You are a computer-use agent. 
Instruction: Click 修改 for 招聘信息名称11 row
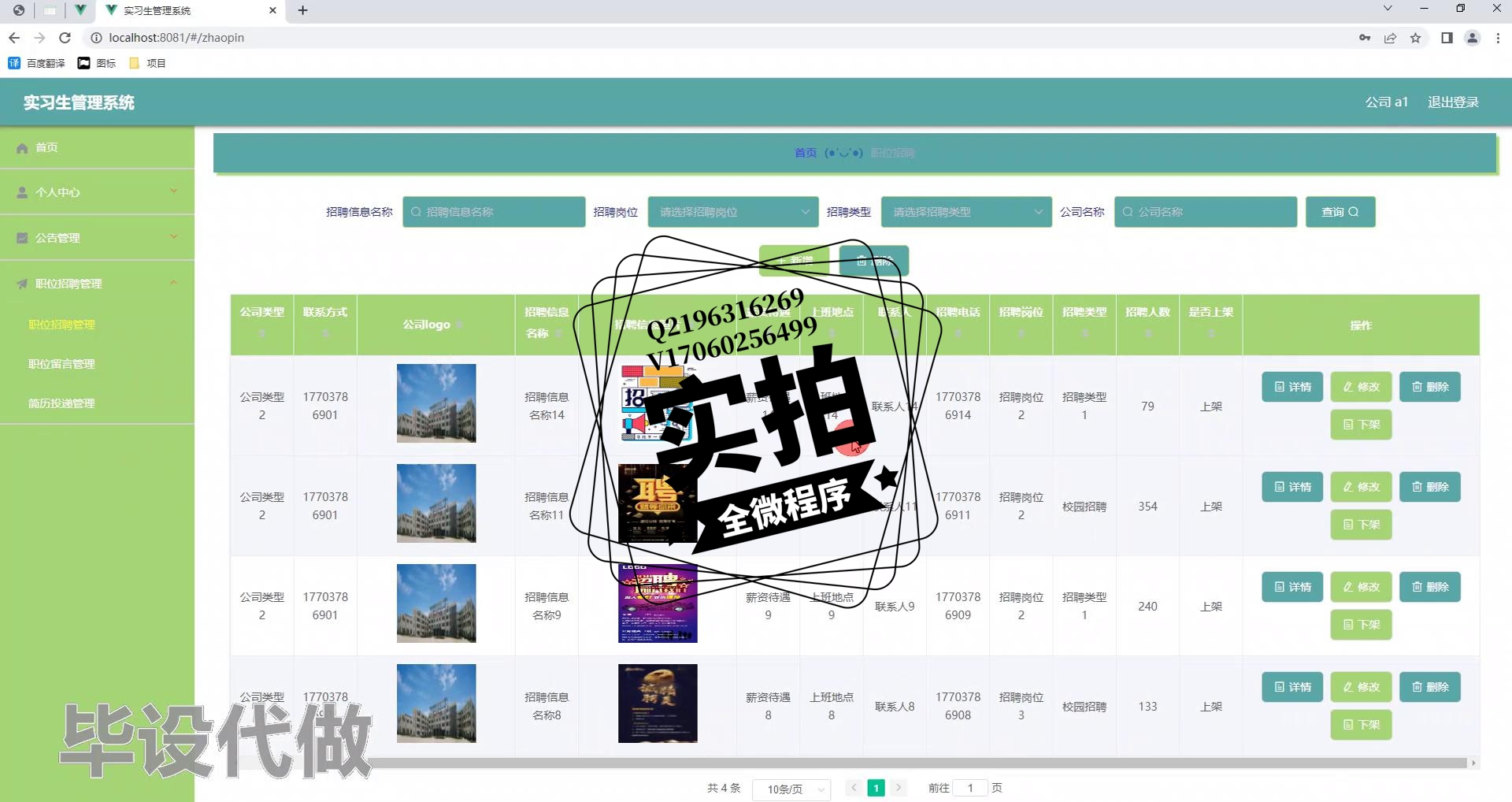point(1361,487)
